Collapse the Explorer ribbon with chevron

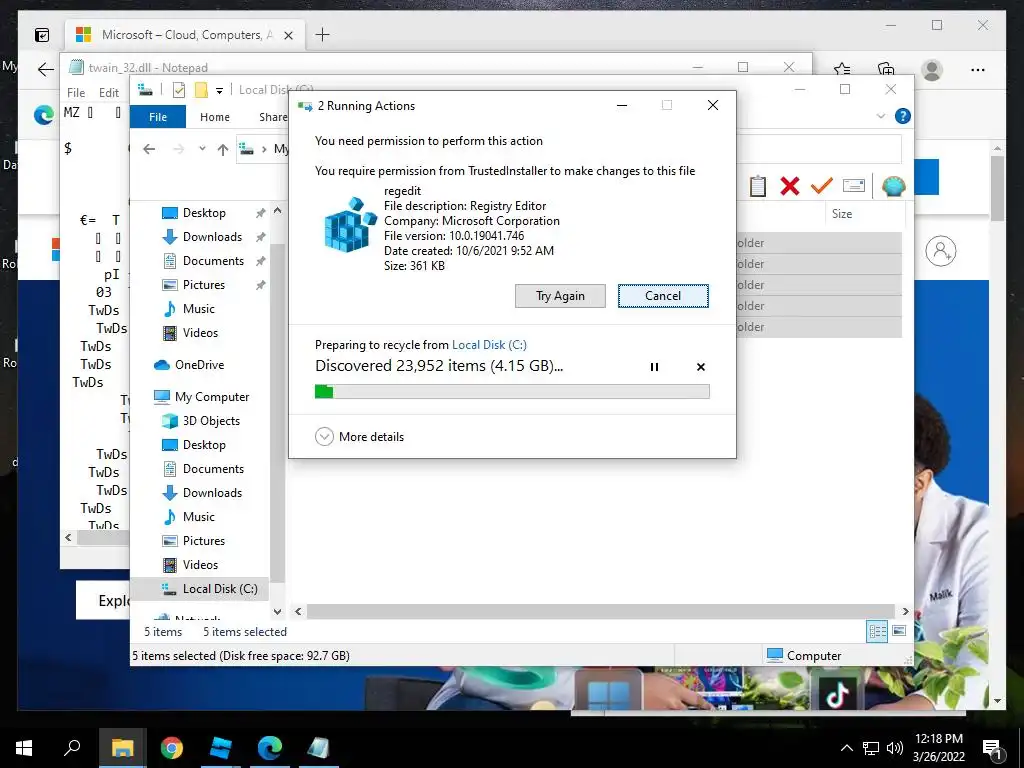[880, 116]
